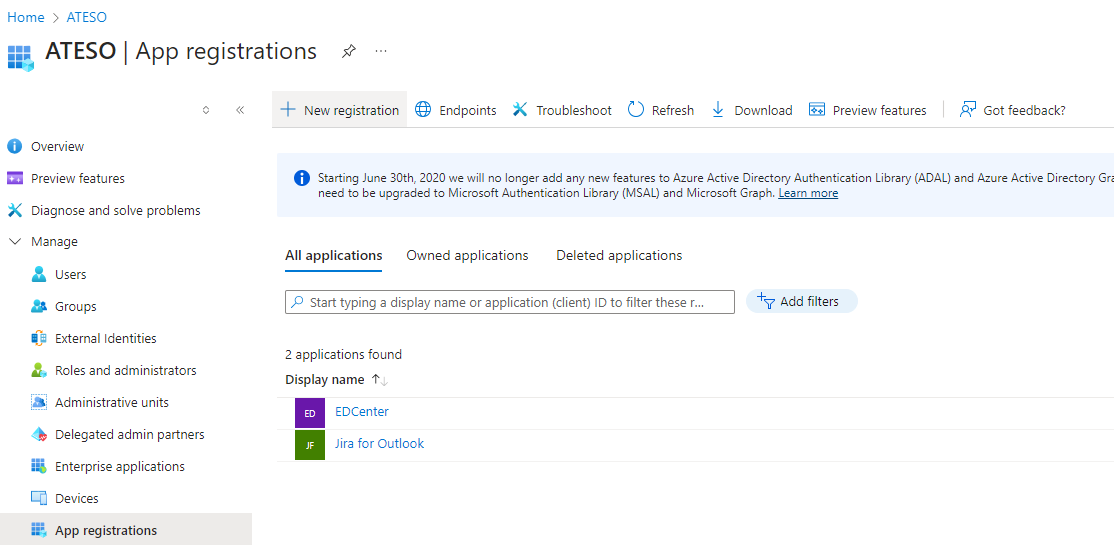Click the Add filters button

pyautogui.click(x=801, y=301)
